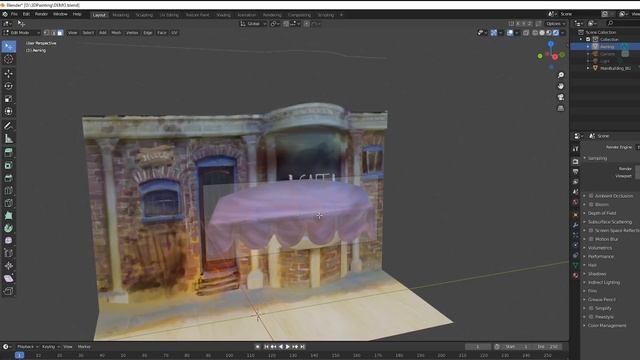Select the Measure tool
The height and width of the screenshot is (360, 640).
9,139
